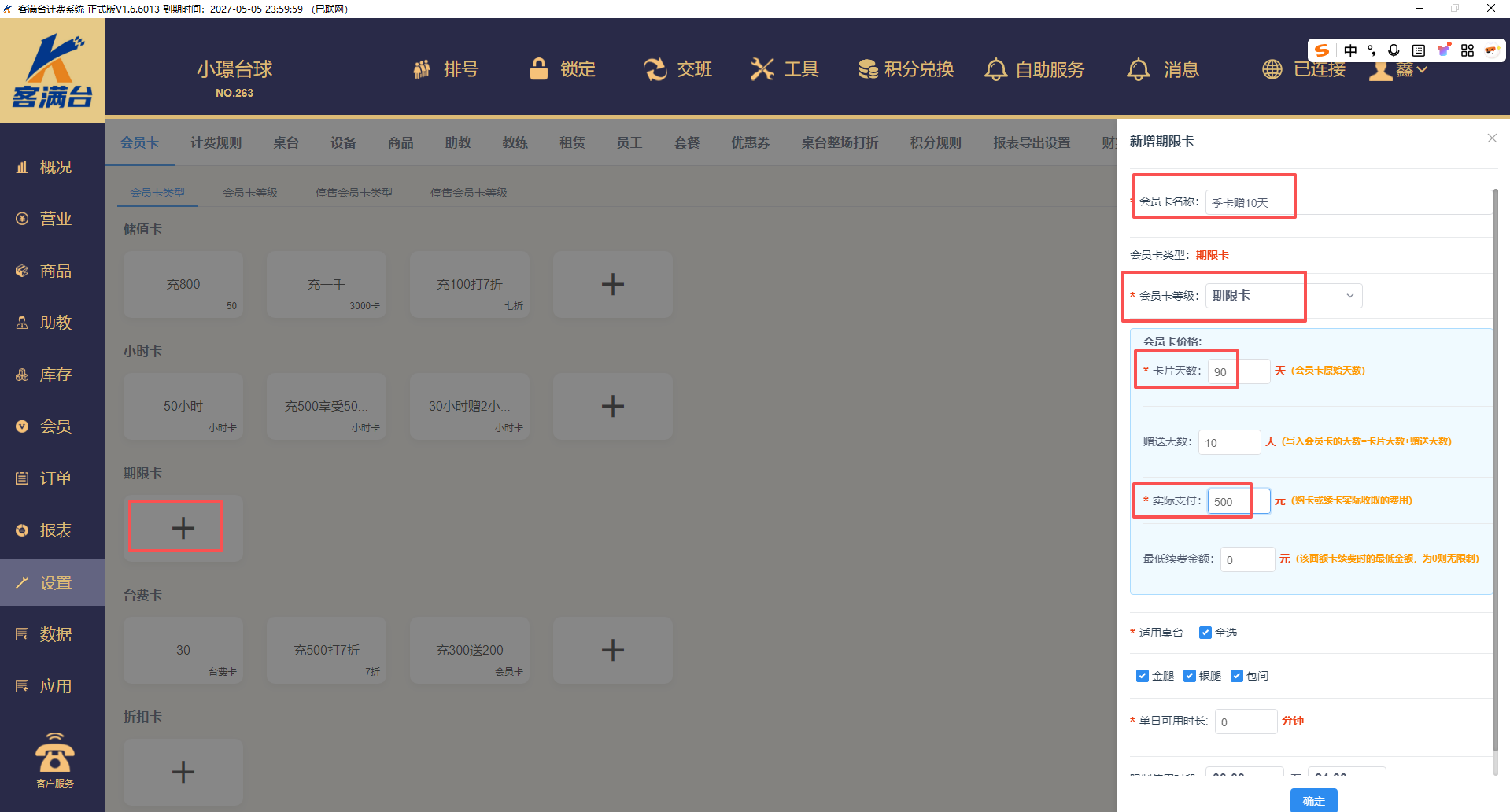Click the 锁定 padlock icon
1510x812 pixels.
(539, 69)
